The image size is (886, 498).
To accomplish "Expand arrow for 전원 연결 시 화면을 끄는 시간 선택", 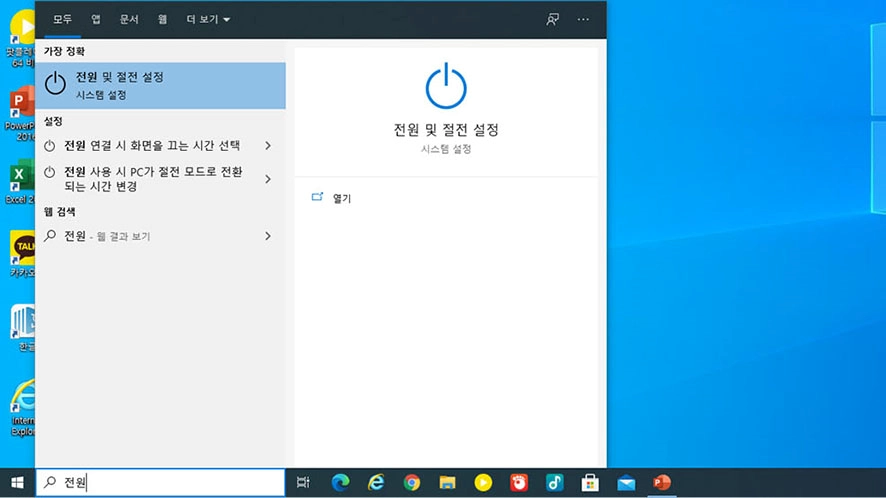I will click(268, 146).
